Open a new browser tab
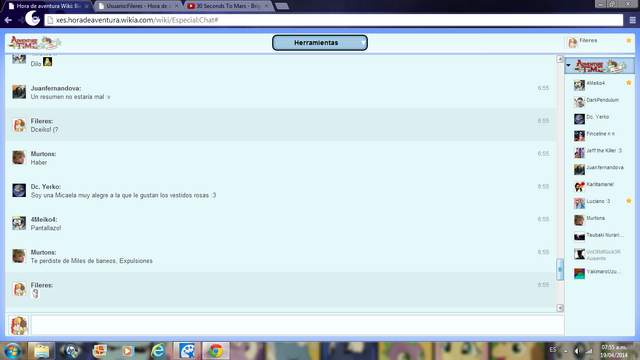This screenshot has height=360, width=640. [x=282, y=6]
